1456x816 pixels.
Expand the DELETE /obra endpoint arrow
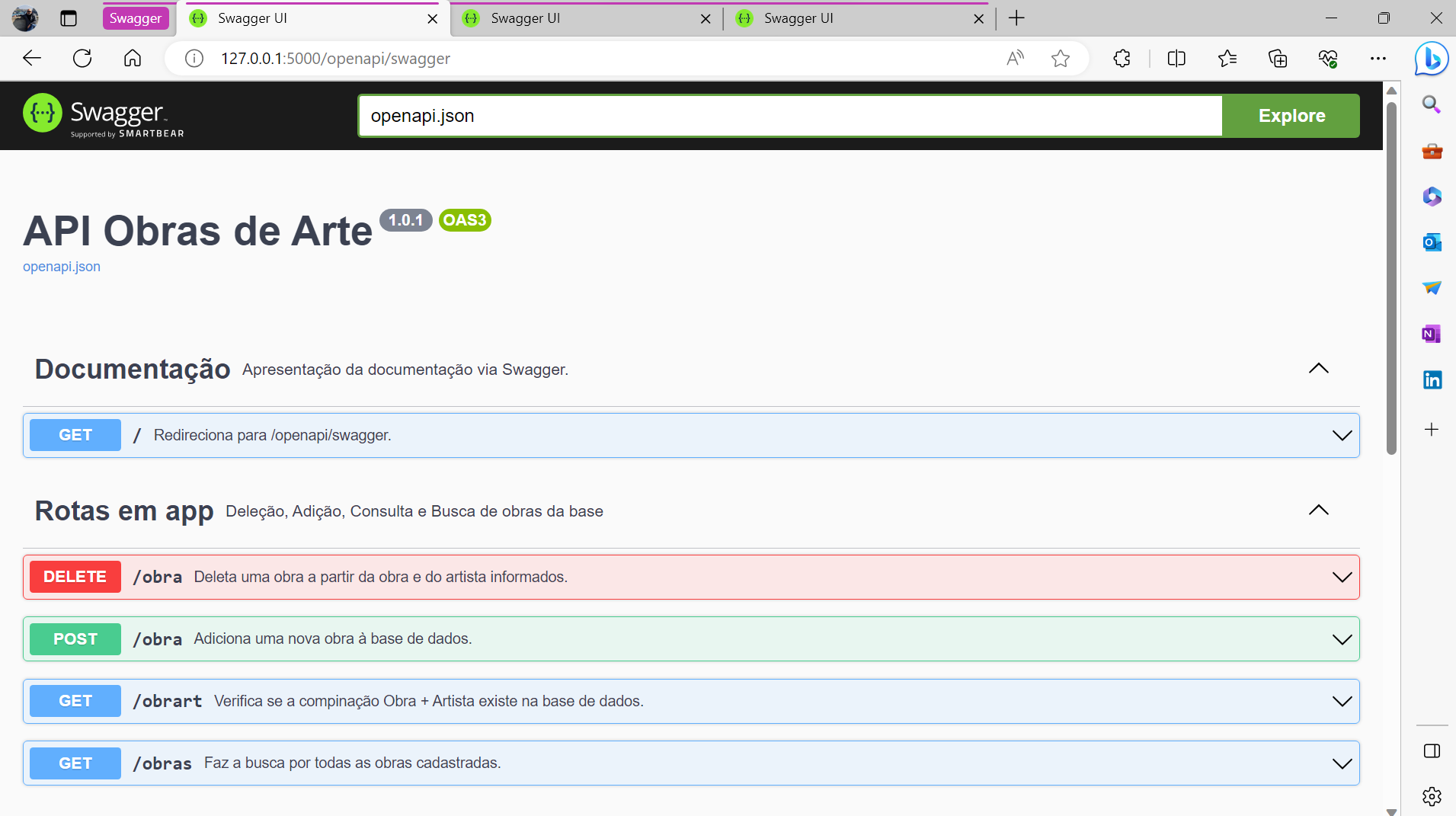1342,578
